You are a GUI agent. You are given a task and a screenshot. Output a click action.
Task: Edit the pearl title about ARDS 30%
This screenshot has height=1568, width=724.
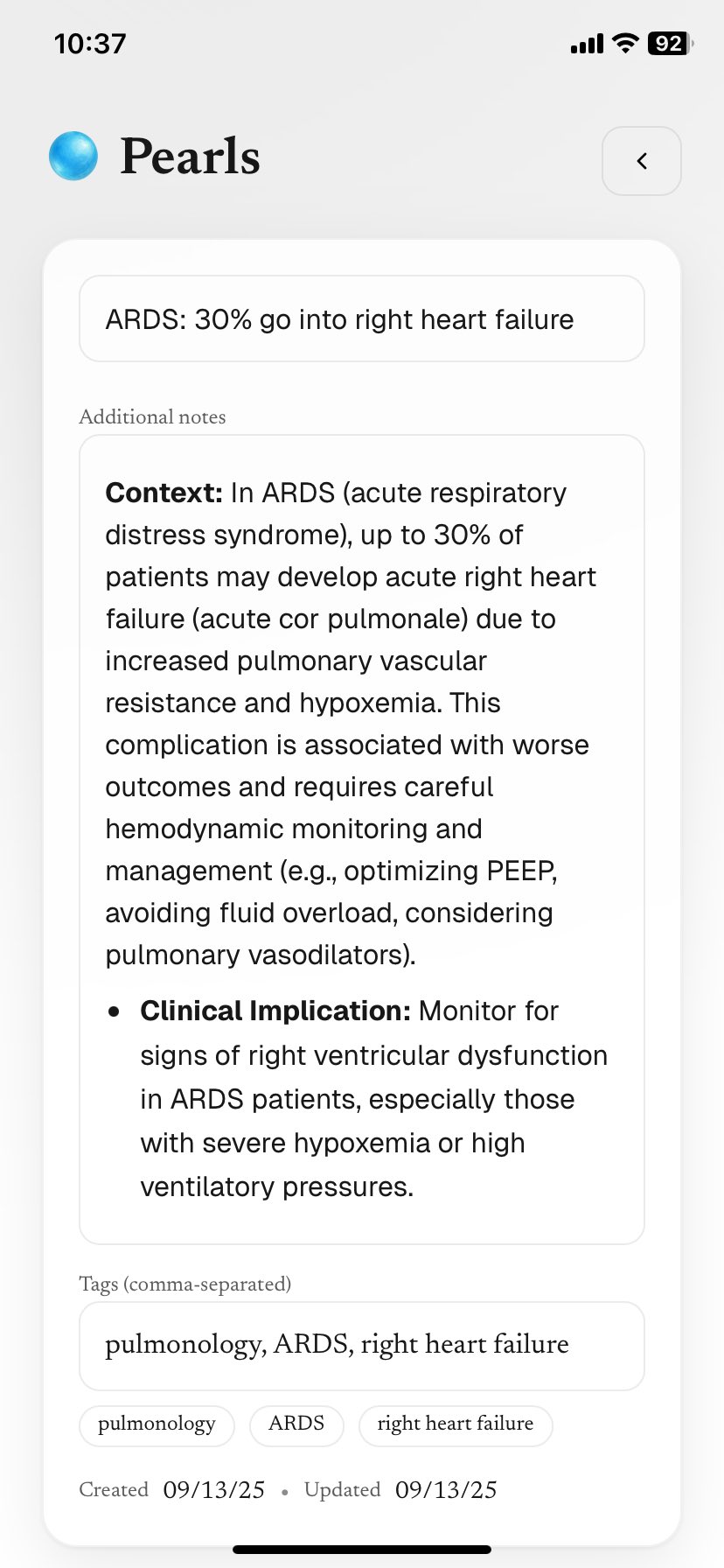coord(362,319)
